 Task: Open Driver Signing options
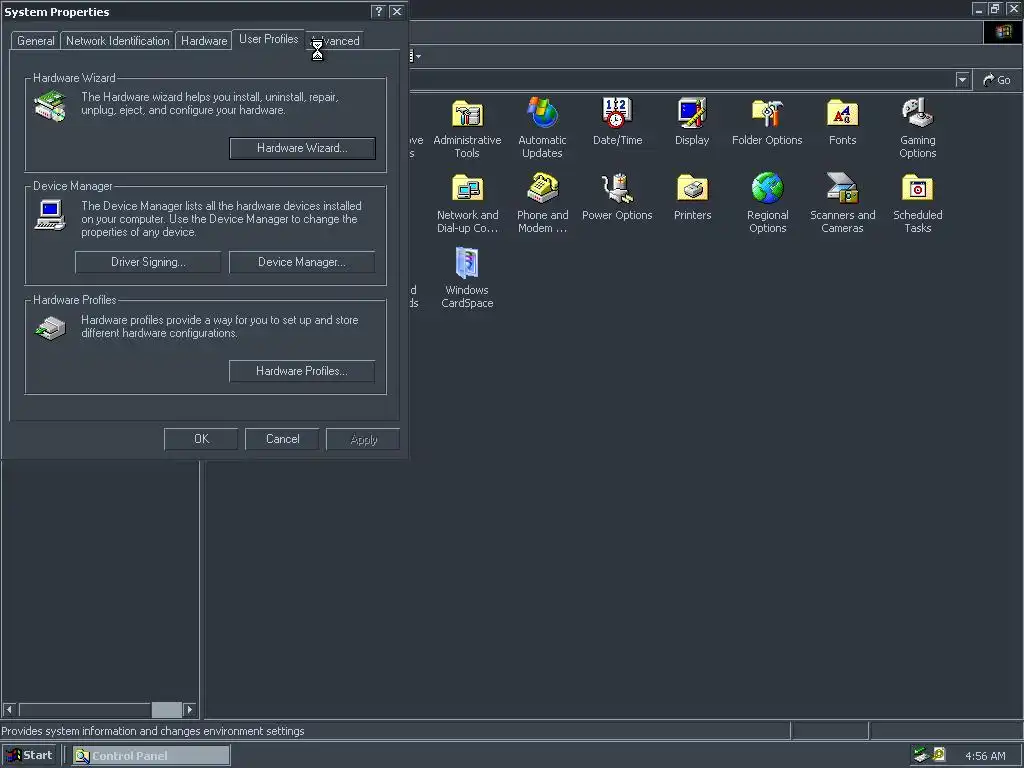148,262
